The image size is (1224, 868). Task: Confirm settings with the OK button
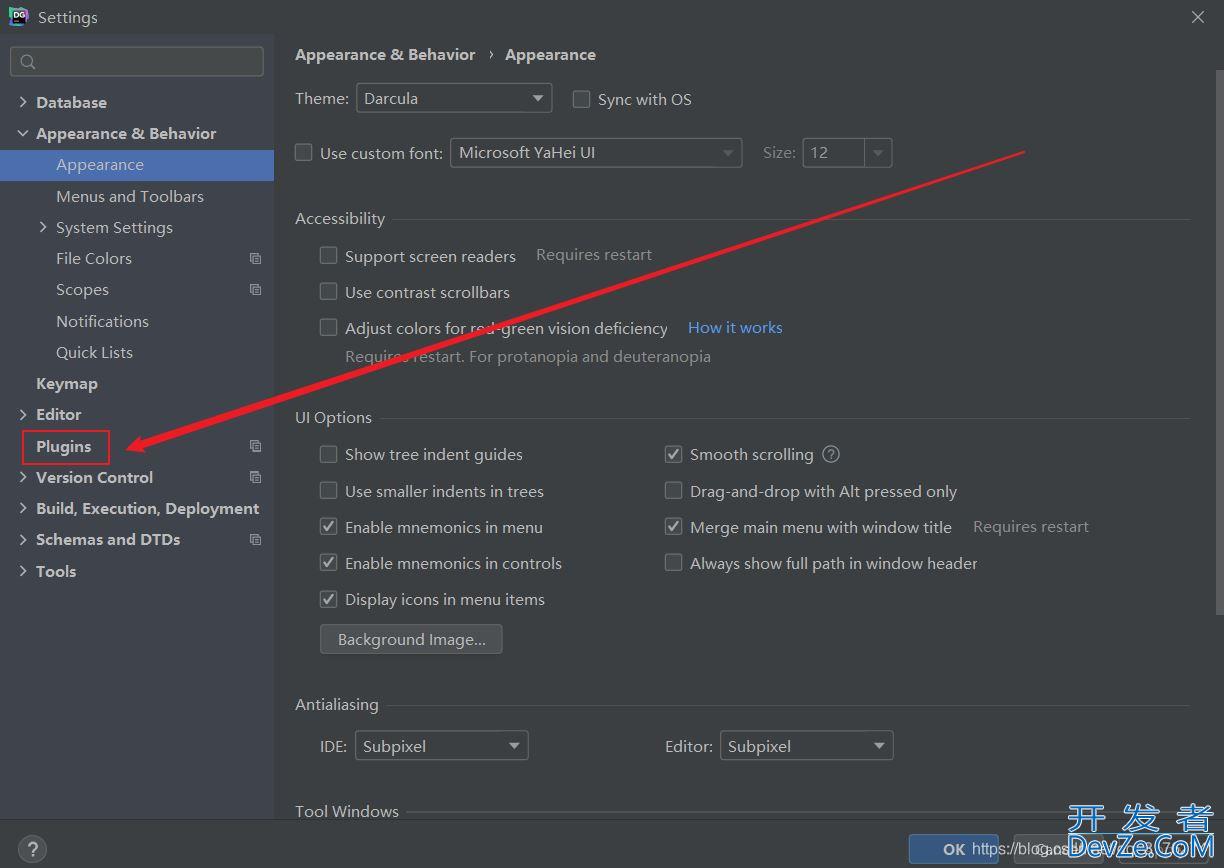[x=953, y=849]
